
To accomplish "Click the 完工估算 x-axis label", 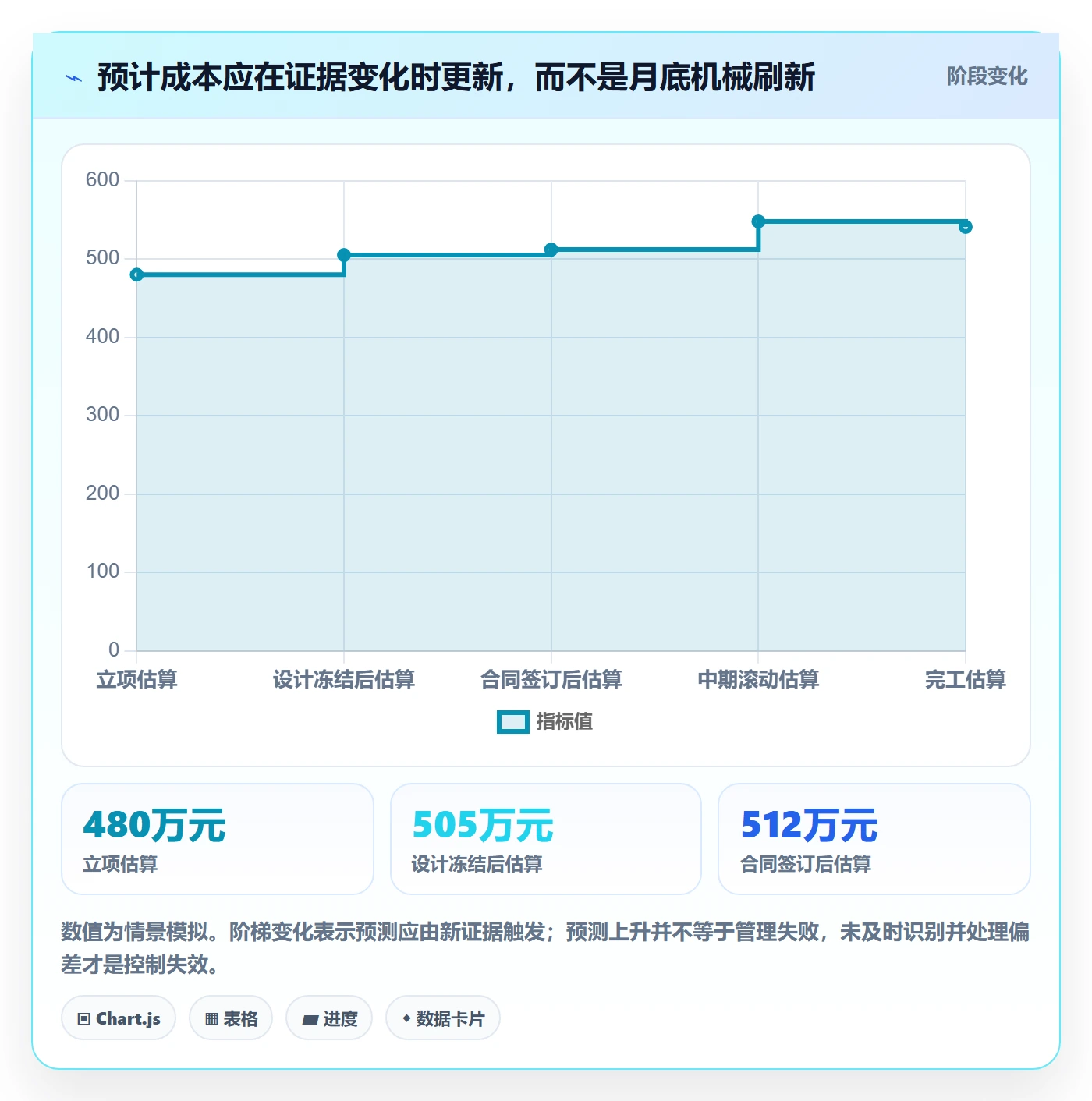I will (966, 679).
